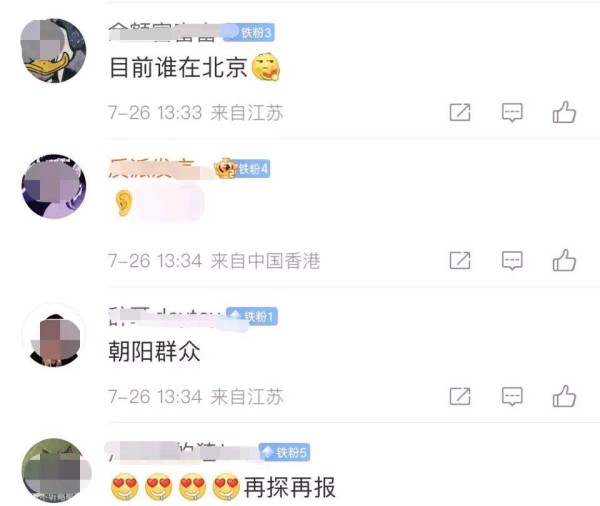The image size is (600, 506).
Task: Reply to the 朝阳群众 comment
Action: tap(512, 396)
